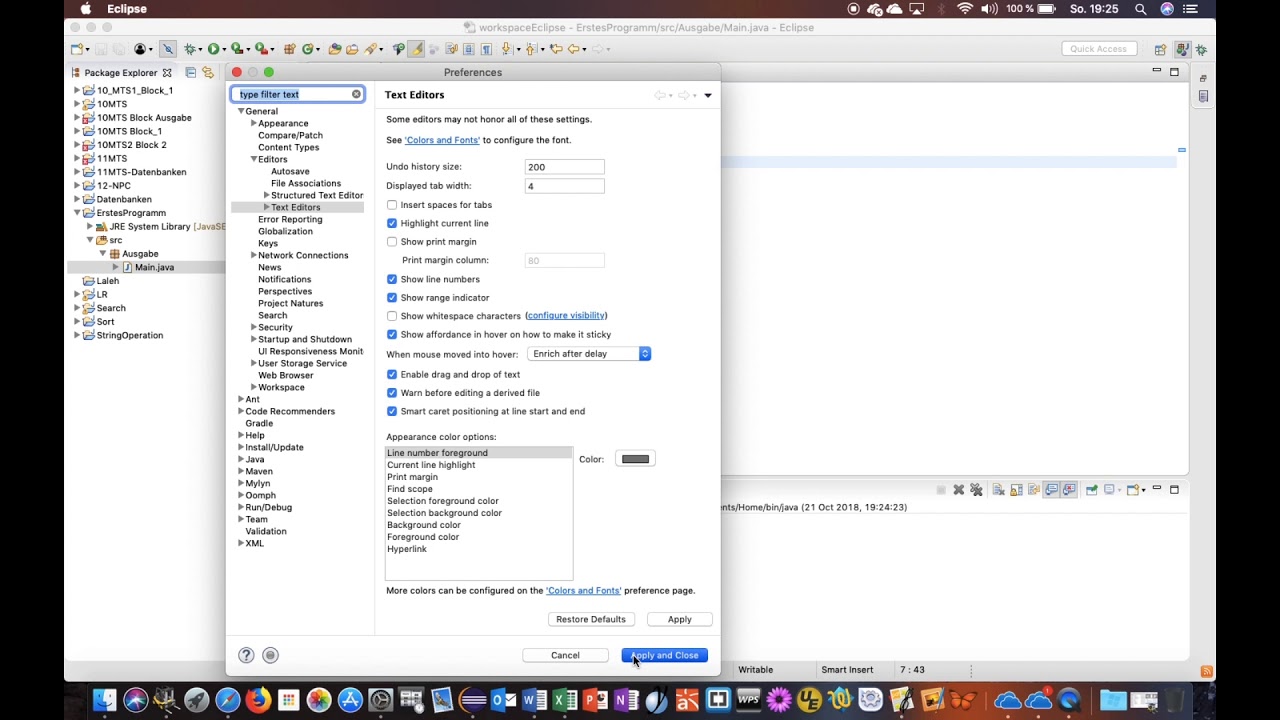The image size is (1280, 720).
Task: Toggle Show range indicator checkbox
Action: [392, 298]
